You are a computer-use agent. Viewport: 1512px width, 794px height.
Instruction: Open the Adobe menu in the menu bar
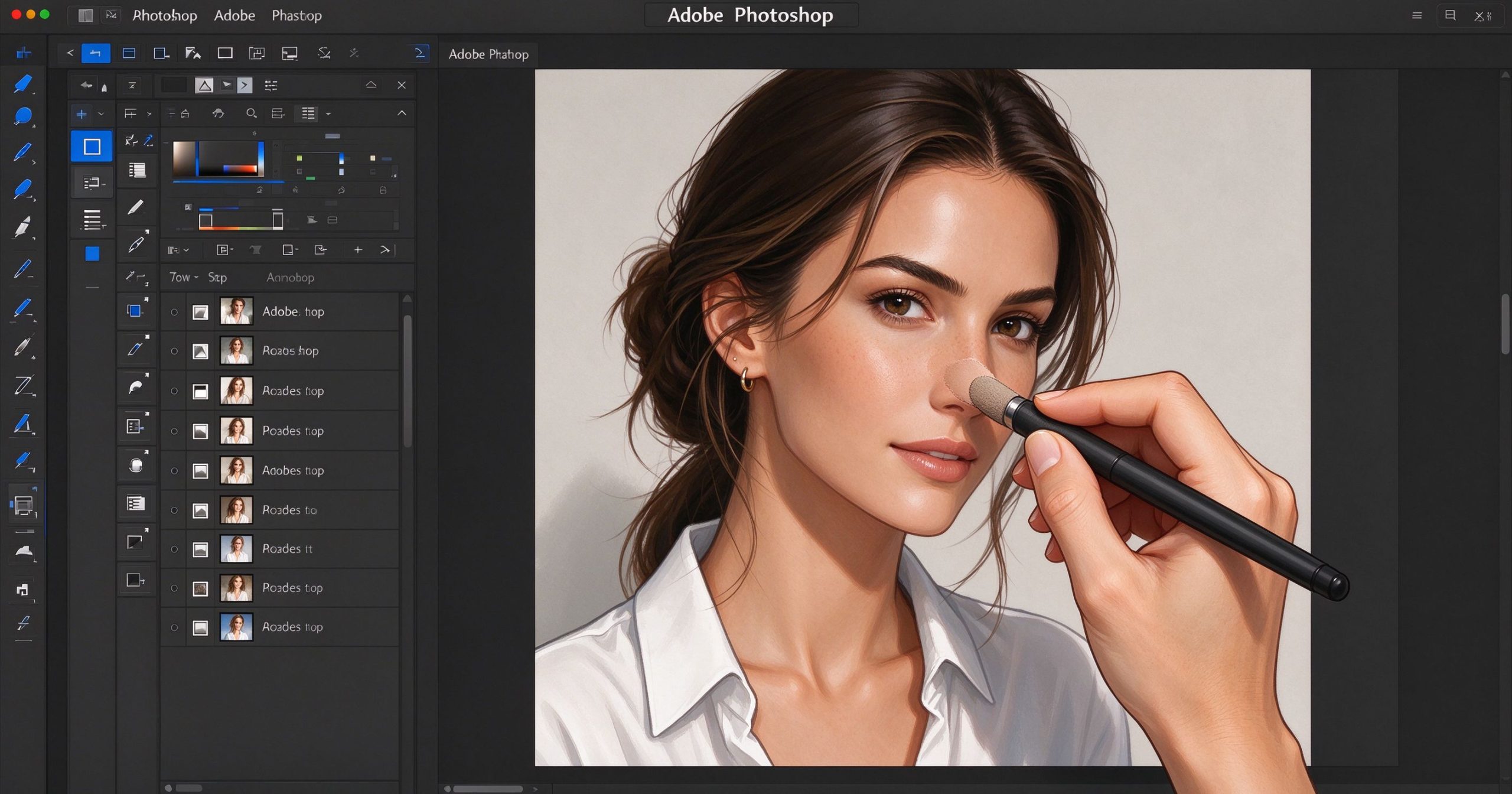(234, 15)
